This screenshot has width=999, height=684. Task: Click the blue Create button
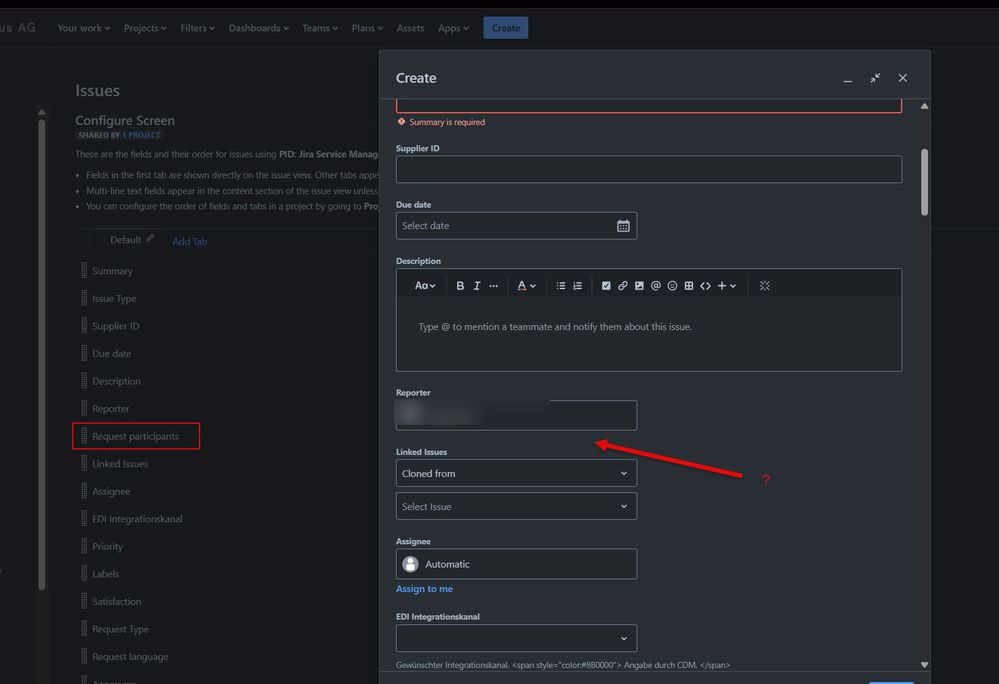[x=506, y=28]
